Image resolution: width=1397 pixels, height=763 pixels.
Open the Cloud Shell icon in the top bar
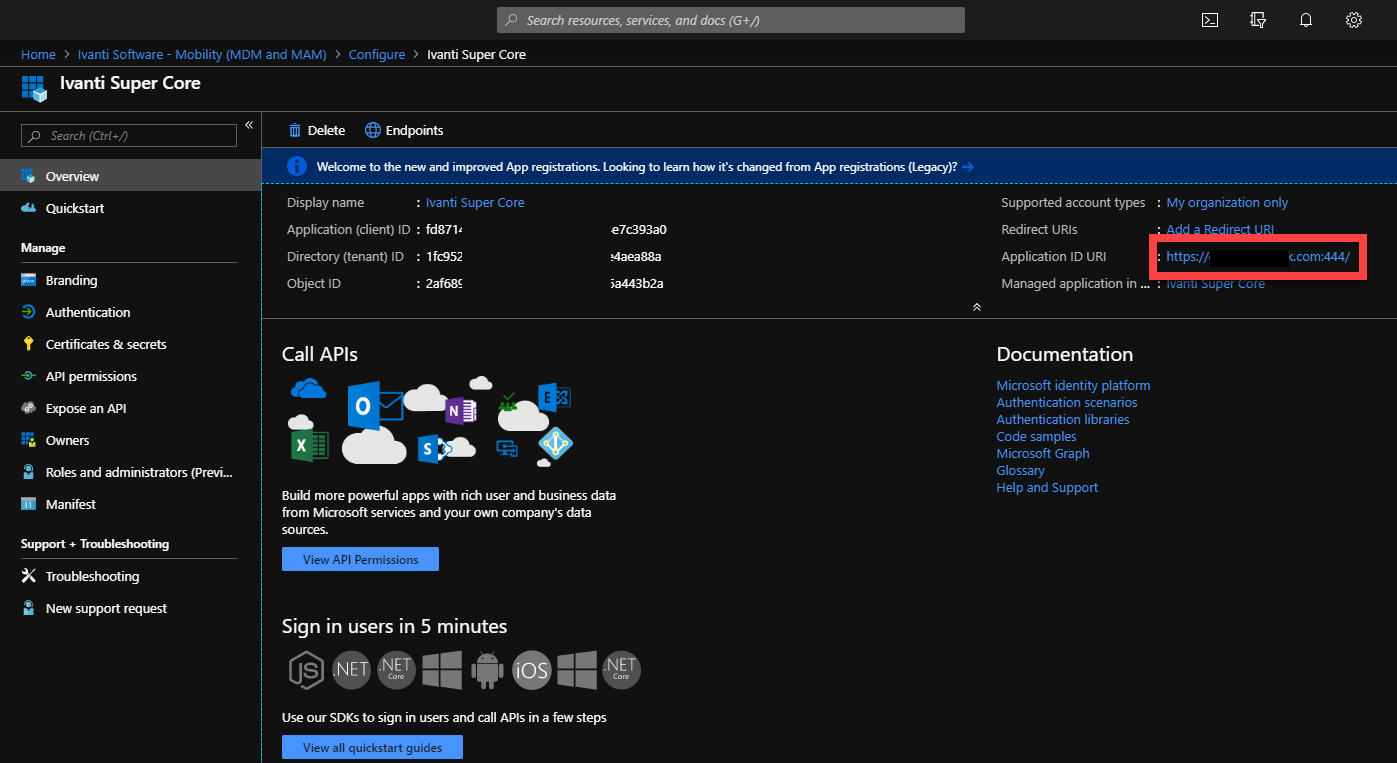[1209, 19]
